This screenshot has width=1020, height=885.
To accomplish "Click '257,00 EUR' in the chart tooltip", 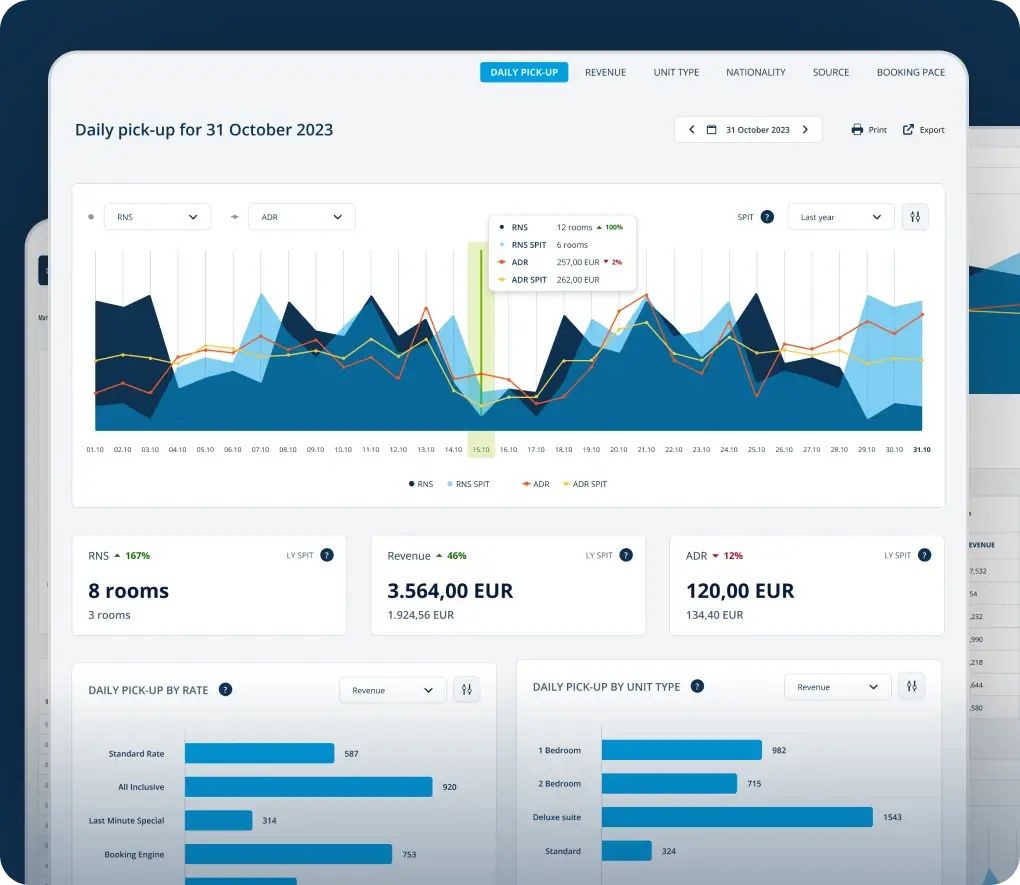I will pyautogui.click(x=578, y=262).
